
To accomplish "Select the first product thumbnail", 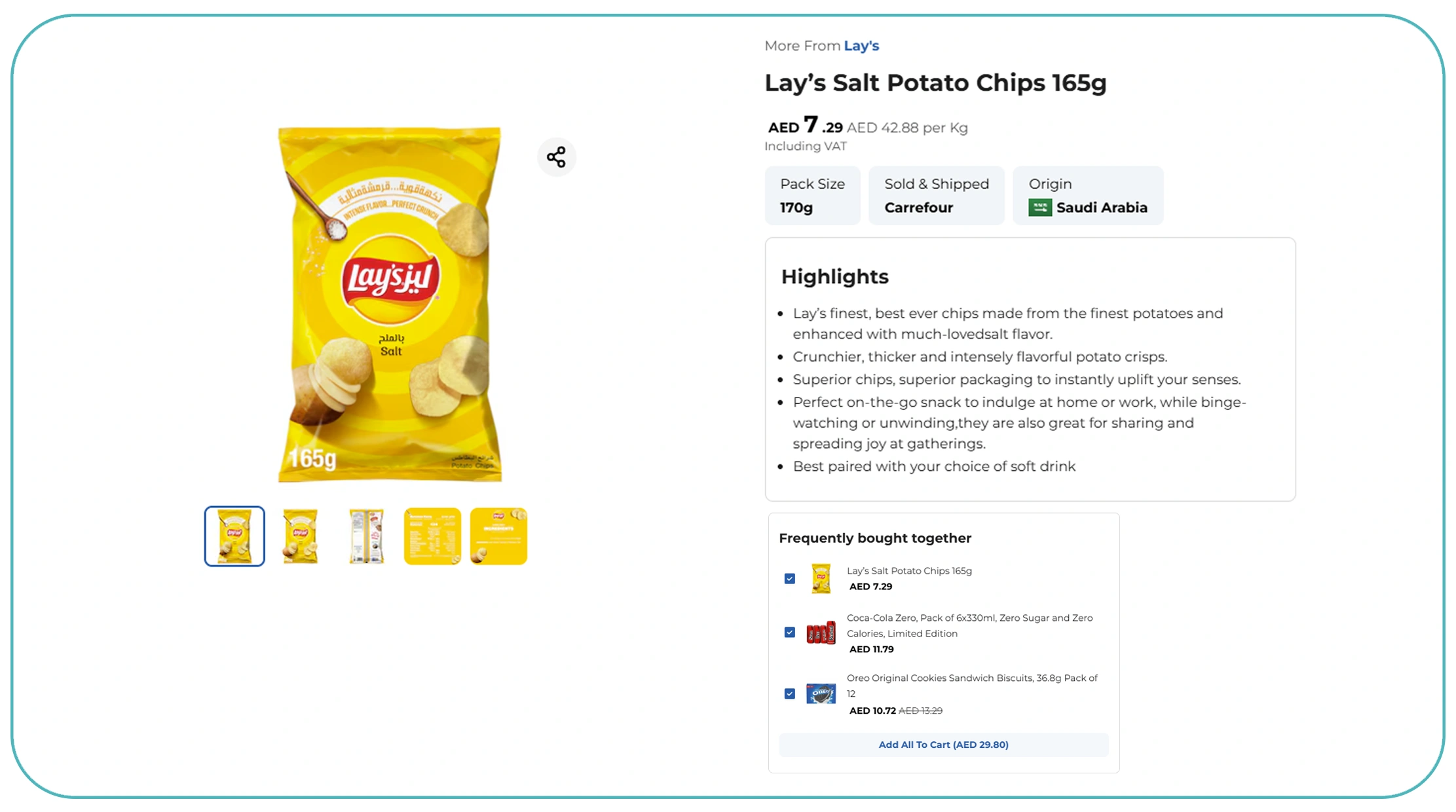I will 234,535.
